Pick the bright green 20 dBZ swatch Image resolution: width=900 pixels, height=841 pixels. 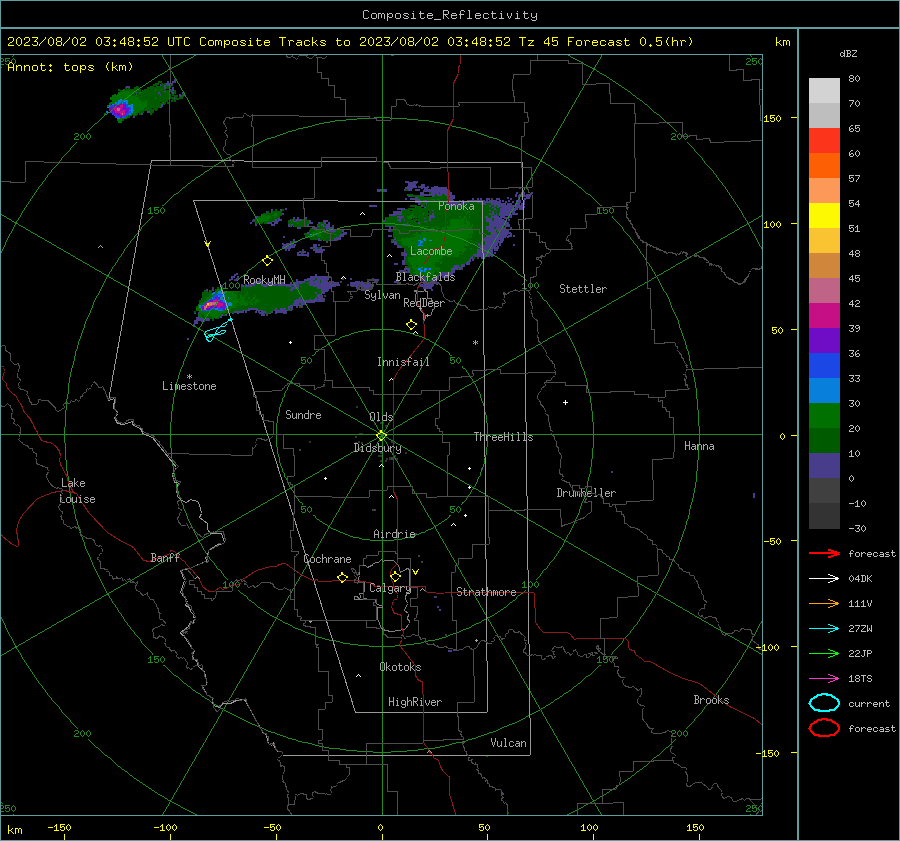(x=824, y=416)
